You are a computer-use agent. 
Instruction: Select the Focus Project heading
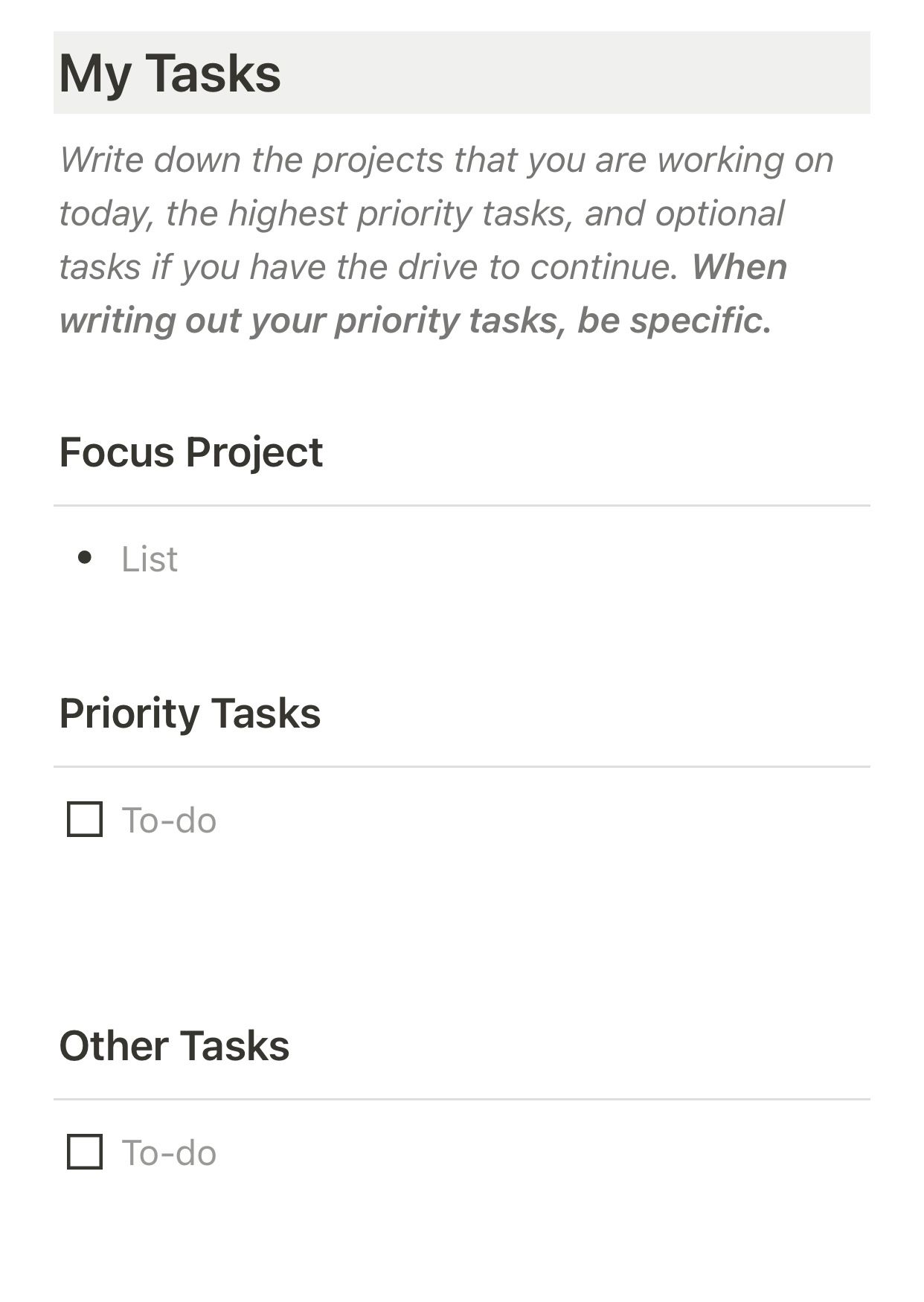point(190,452)
